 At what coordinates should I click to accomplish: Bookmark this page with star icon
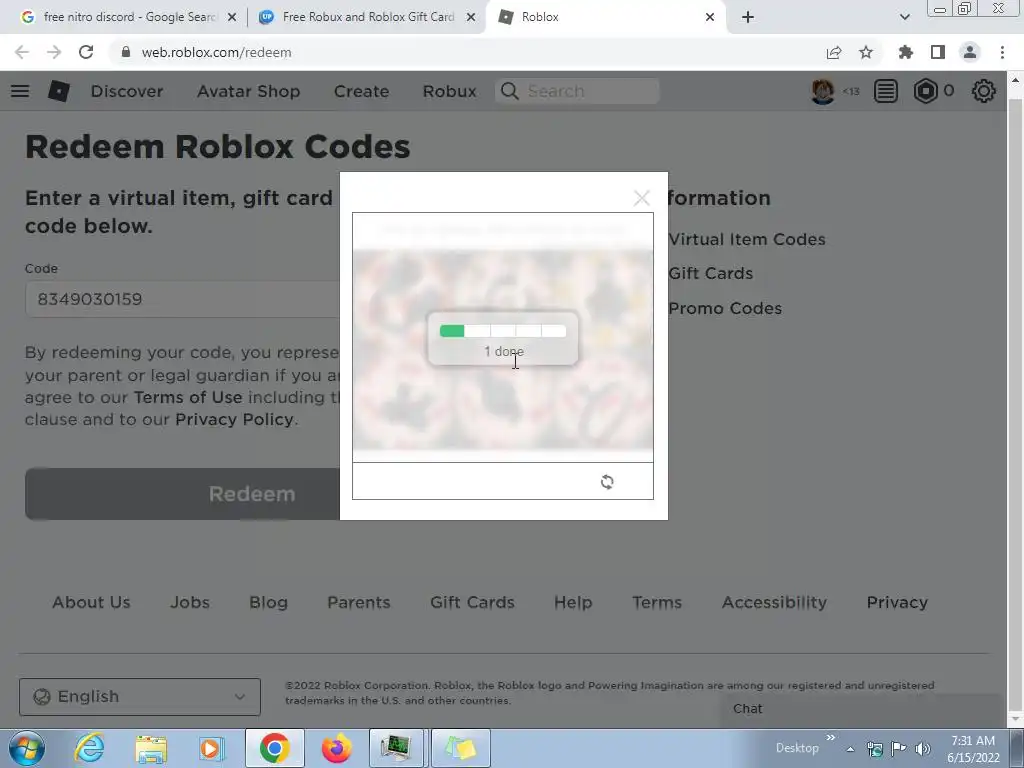click(866, 52)
